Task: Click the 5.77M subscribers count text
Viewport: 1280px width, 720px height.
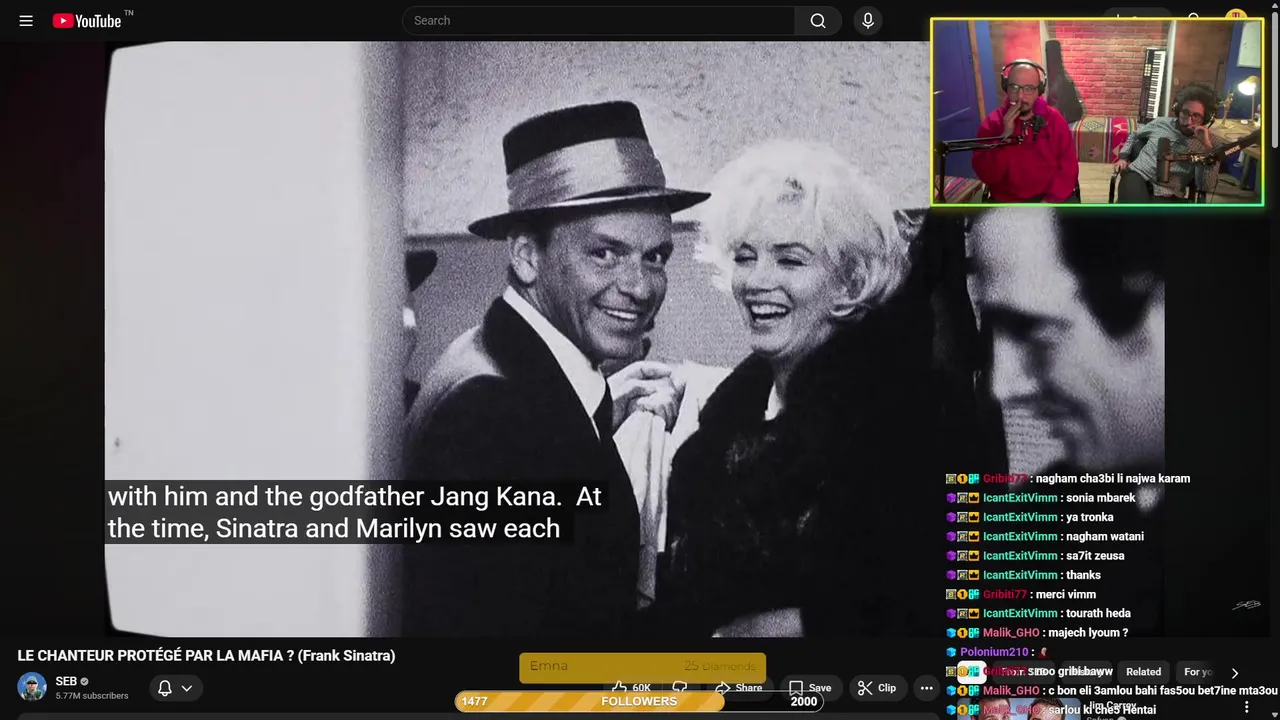Action: click(92, 696)
